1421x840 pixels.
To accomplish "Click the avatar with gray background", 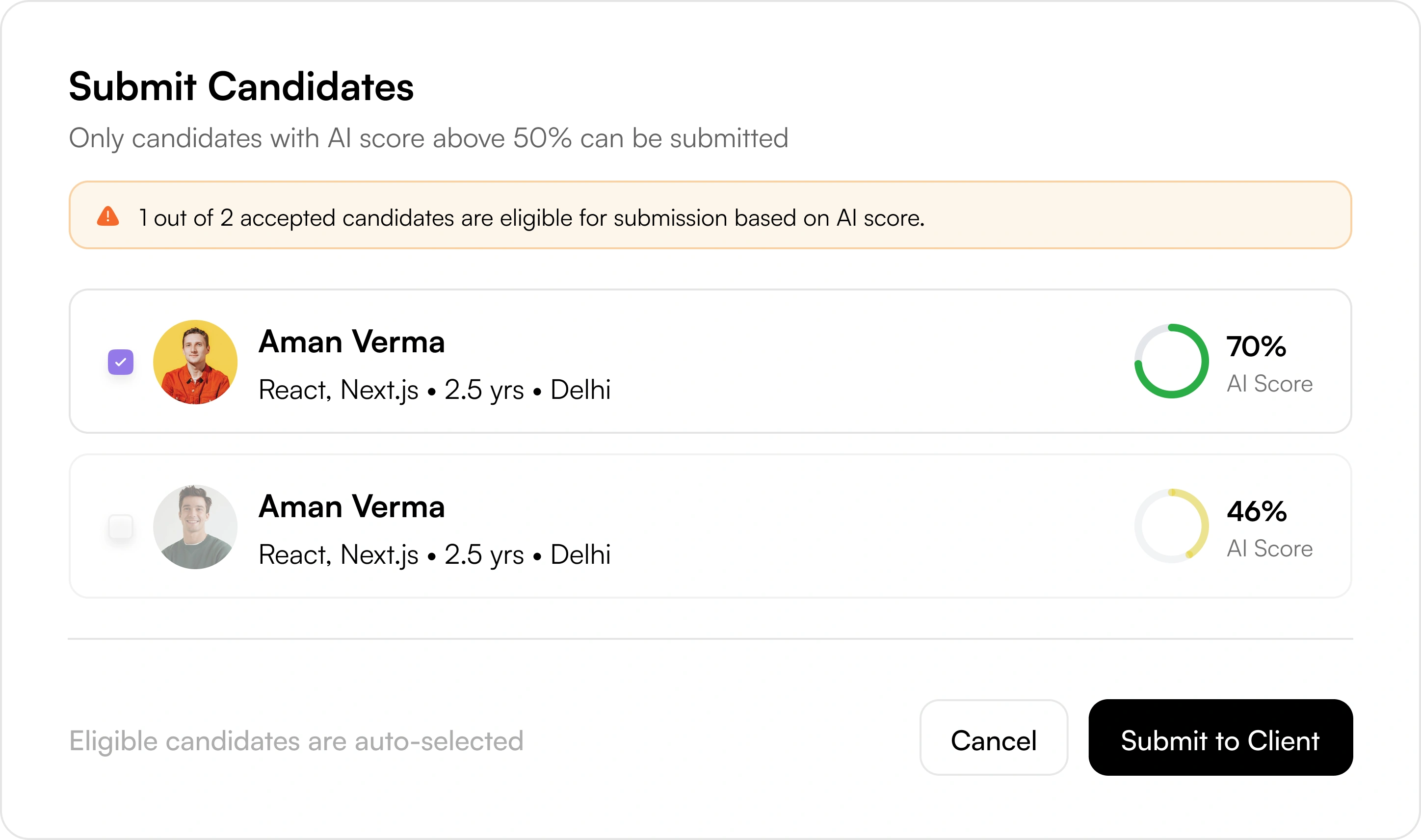I will [195, 527].
